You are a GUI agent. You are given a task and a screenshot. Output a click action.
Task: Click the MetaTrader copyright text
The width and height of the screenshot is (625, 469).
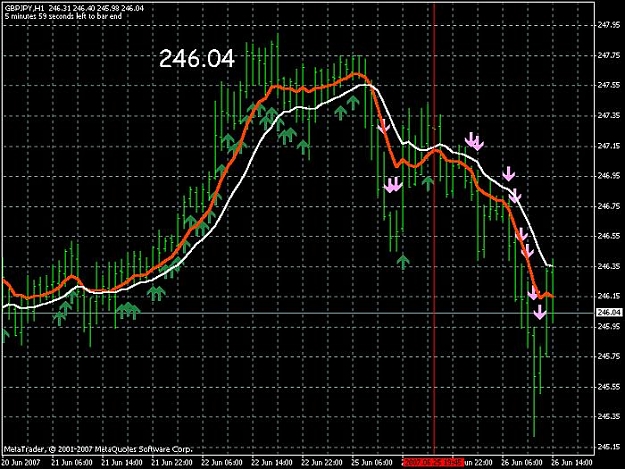pos(98,449)
